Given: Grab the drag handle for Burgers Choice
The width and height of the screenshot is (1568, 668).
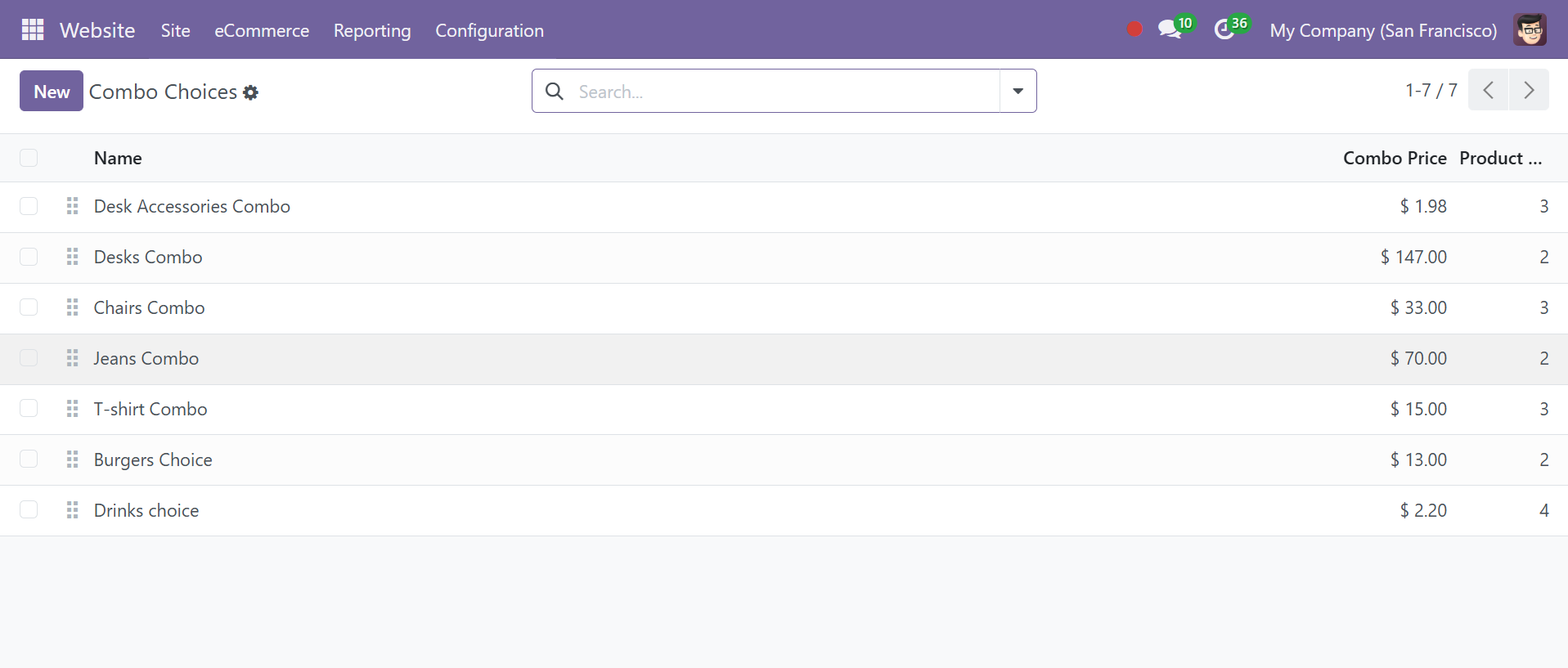Looking at the screenshot, I should (73, 460).
